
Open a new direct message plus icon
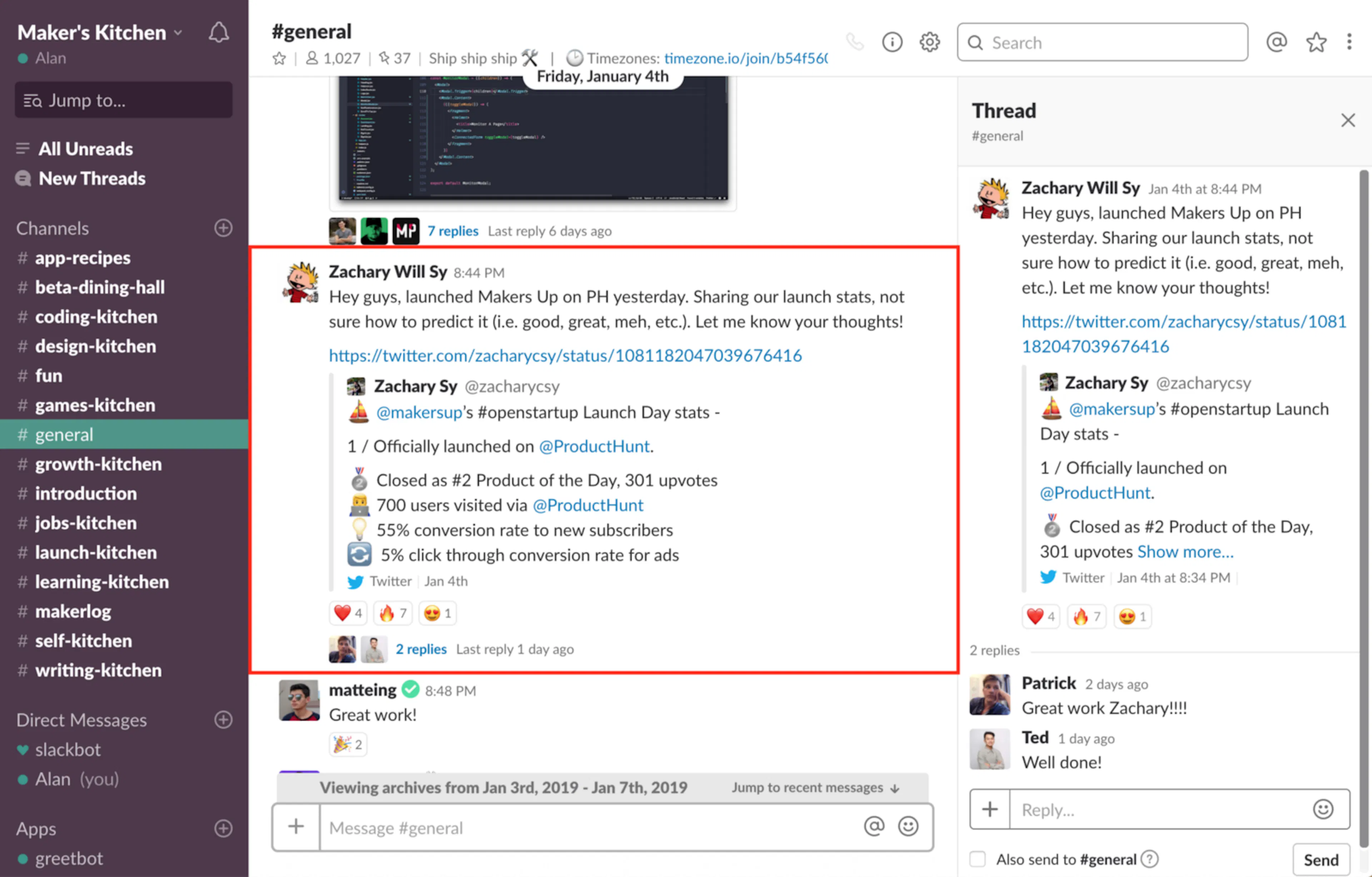(223, 720)
